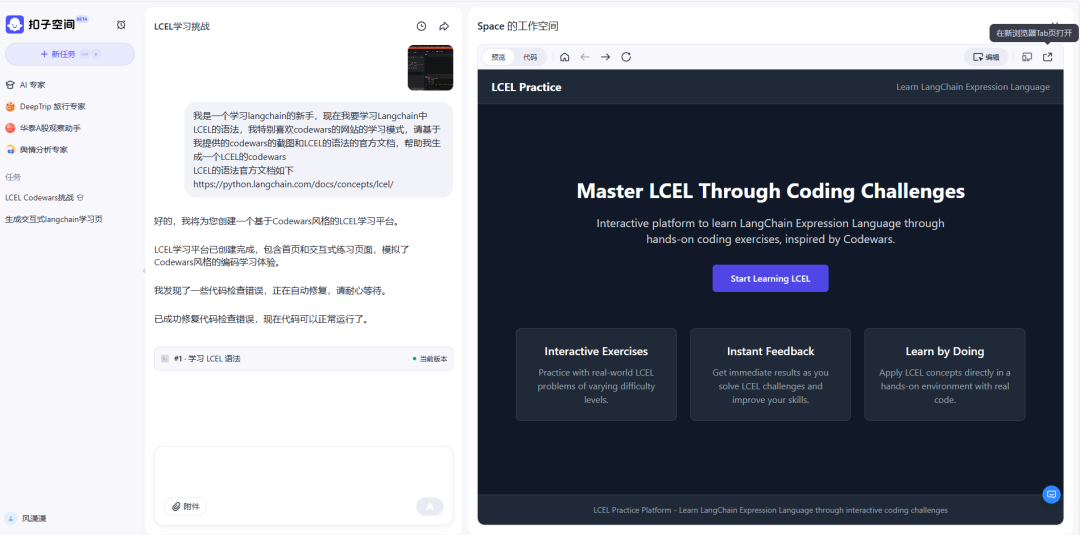Image resolution: width=1080 pixels, height=535 pixels.
Task: Click Learn LangChain Expression Language header text
Action: 973,87
